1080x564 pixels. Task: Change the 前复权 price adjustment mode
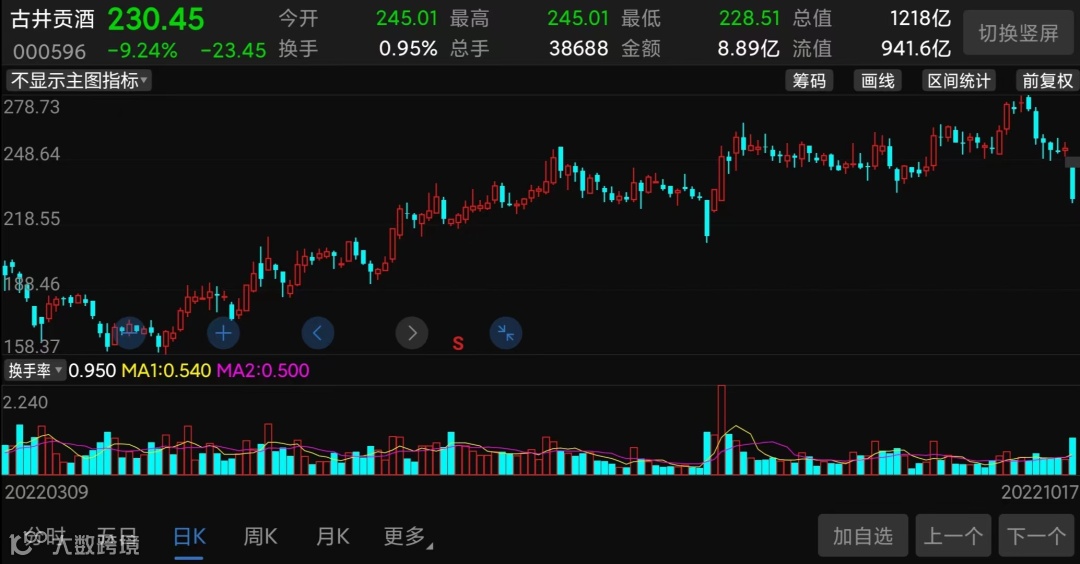[1048, 81]
